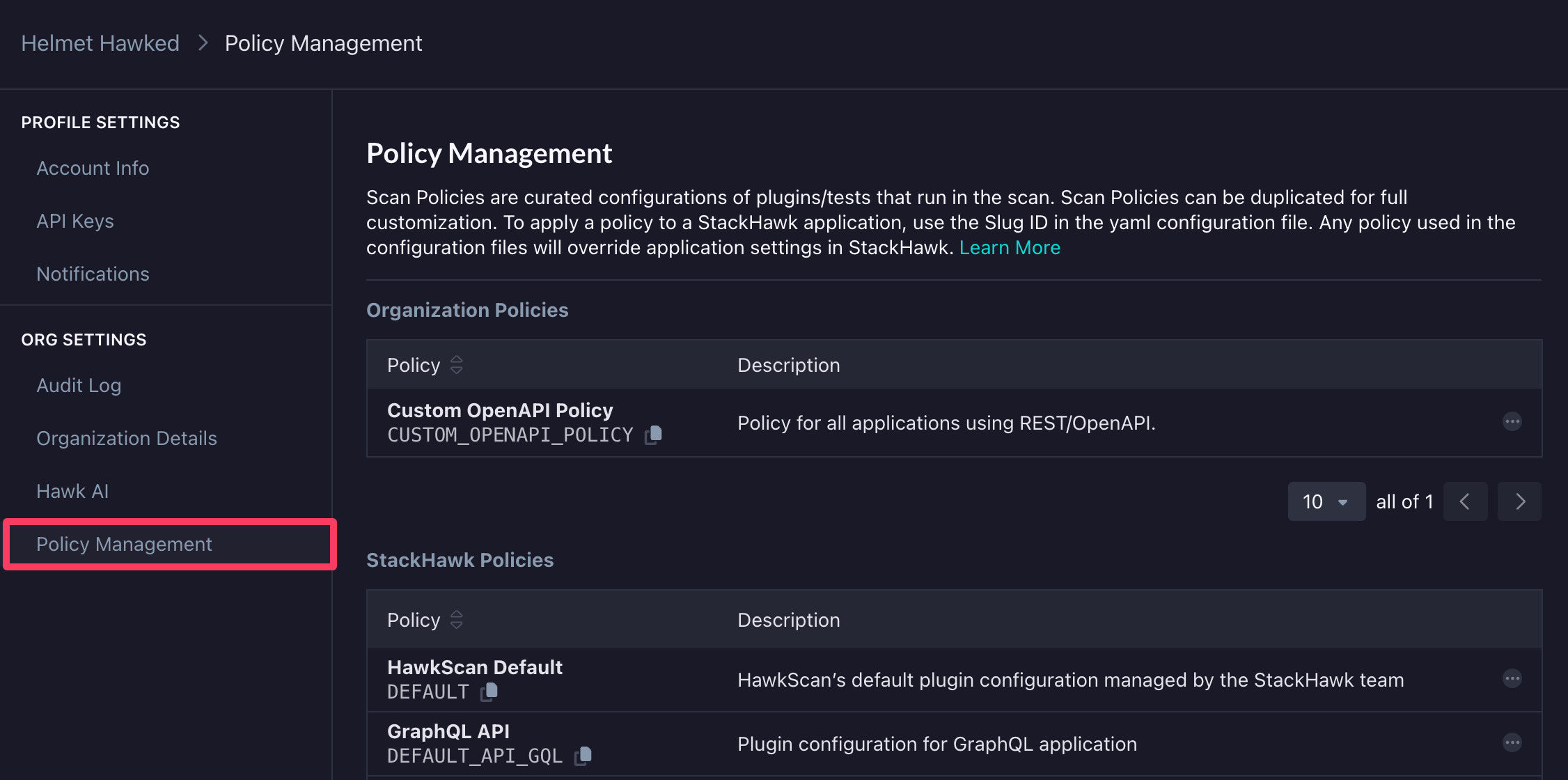Open actions menu for GraphQL API policy
This screenshot has height=780, width=1568.
point(1512,742)
